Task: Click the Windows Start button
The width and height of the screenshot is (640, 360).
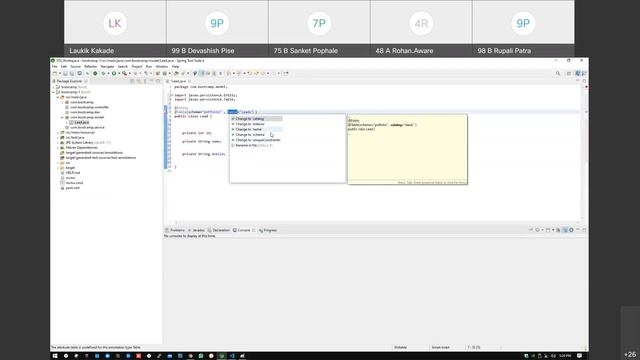Action: (55, 356)
